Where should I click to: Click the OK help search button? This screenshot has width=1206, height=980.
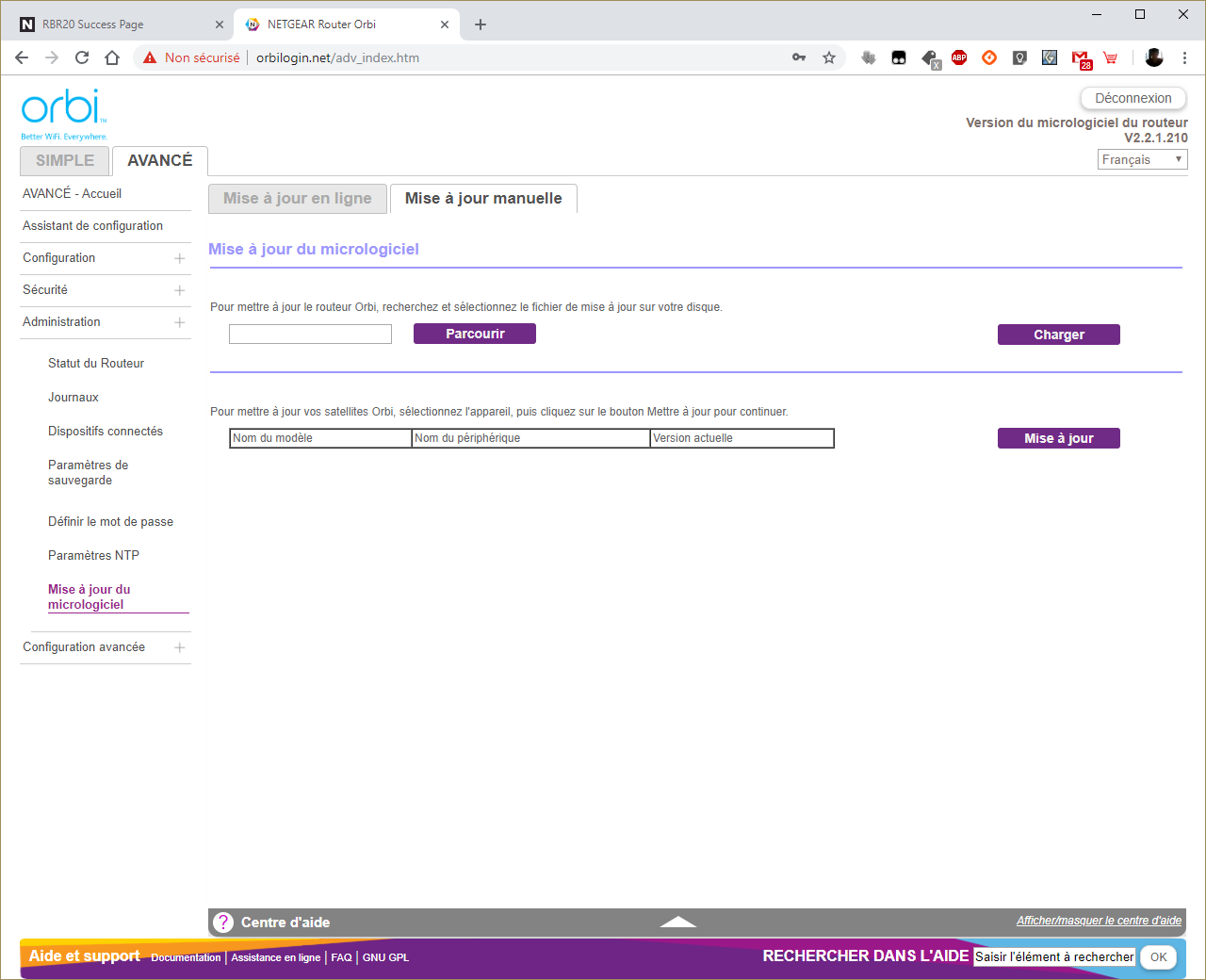[x=1158, y=957]
